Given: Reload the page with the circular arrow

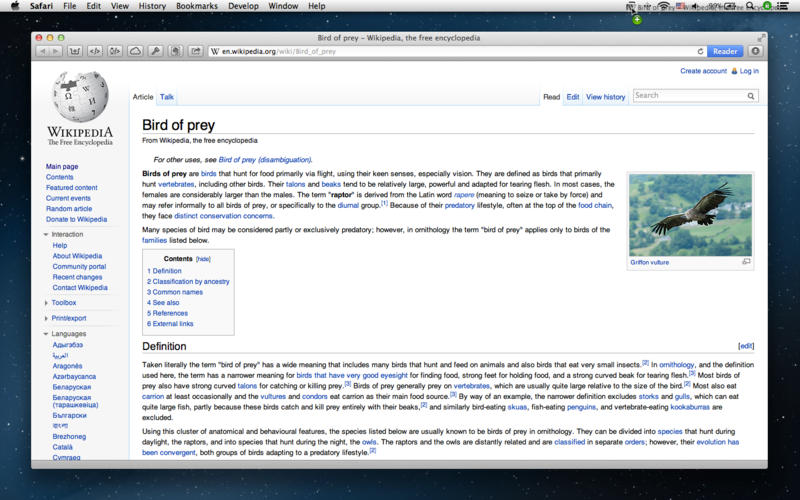Looking at the screenshot, I should pos(700,52).
